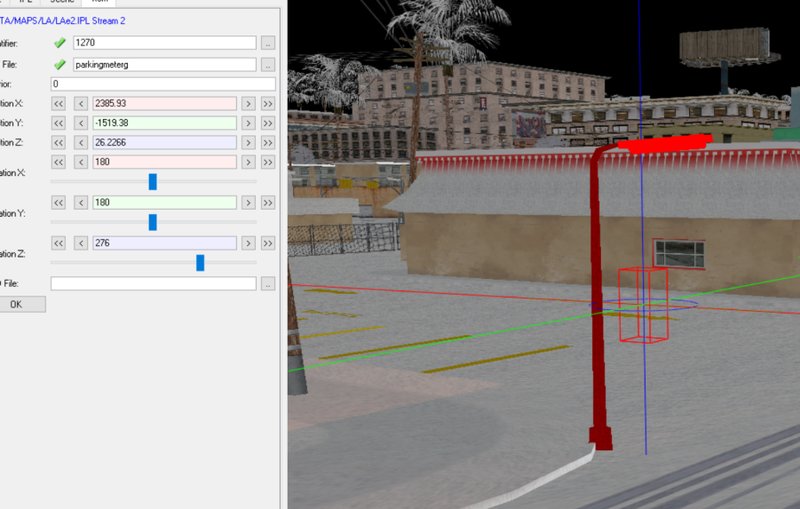Click the Rotation Y slider handle
The image size is (800, 509).
click(x=153, y=222)
